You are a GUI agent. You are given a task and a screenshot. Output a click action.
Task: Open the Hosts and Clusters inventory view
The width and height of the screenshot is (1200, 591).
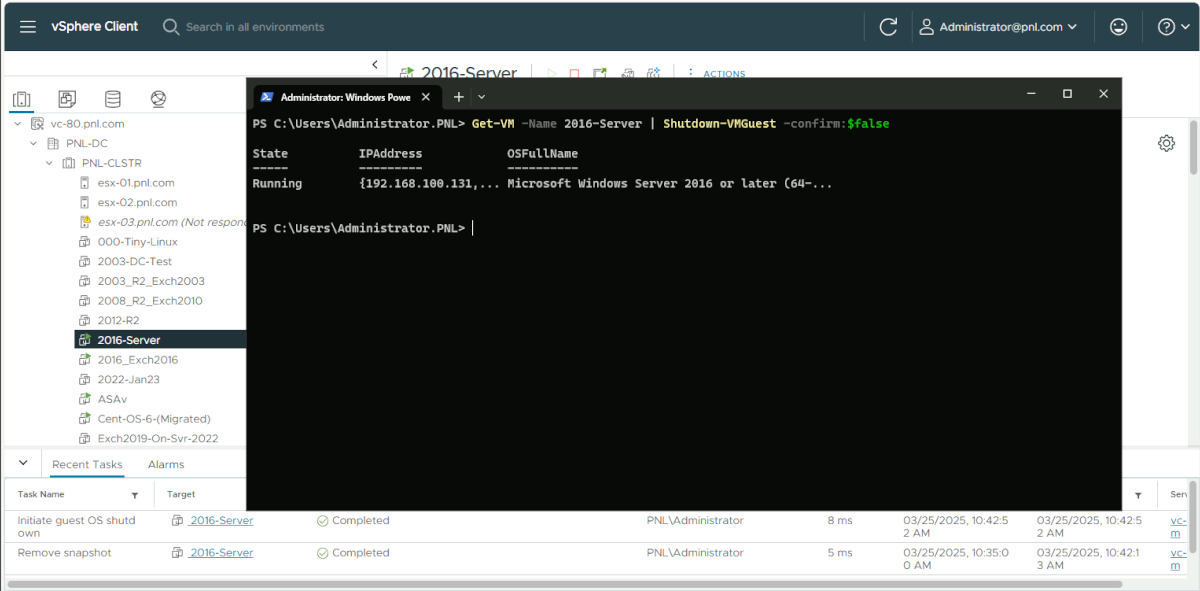[22, 99]
